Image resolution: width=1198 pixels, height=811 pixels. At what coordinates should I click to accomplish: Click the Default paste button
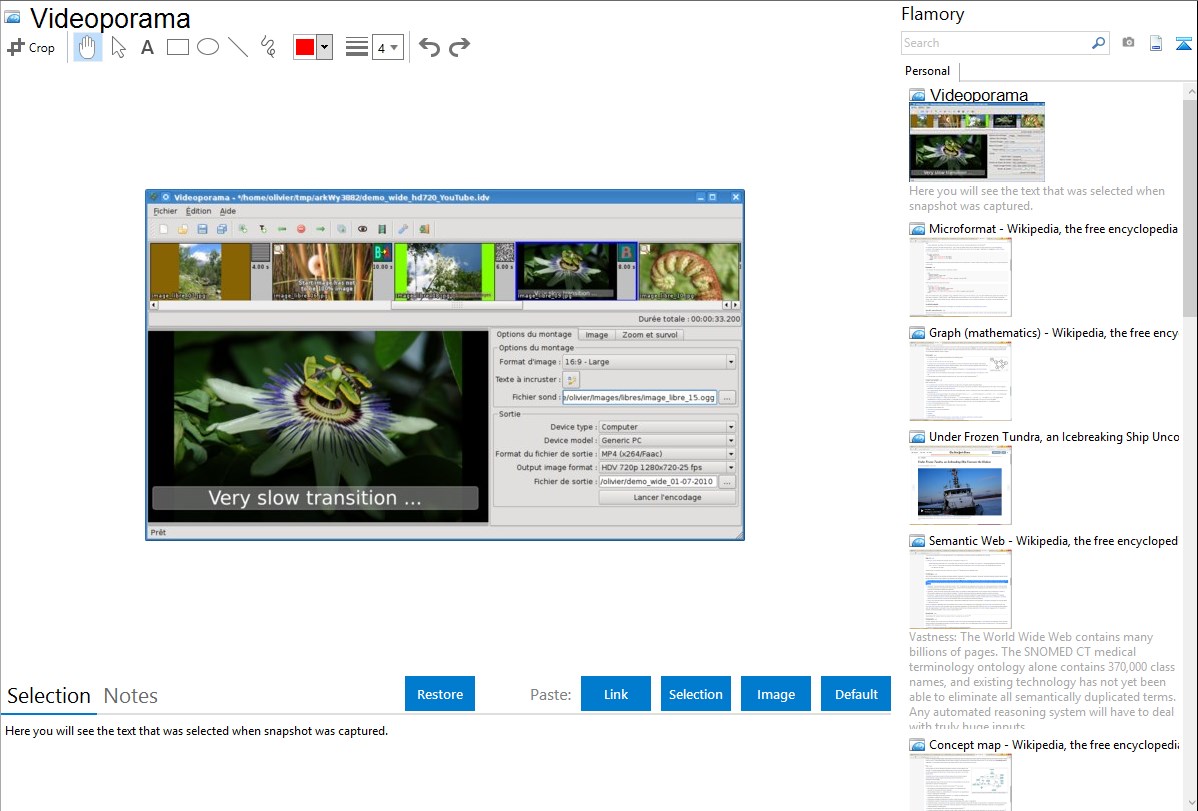[x=856, y=694]
